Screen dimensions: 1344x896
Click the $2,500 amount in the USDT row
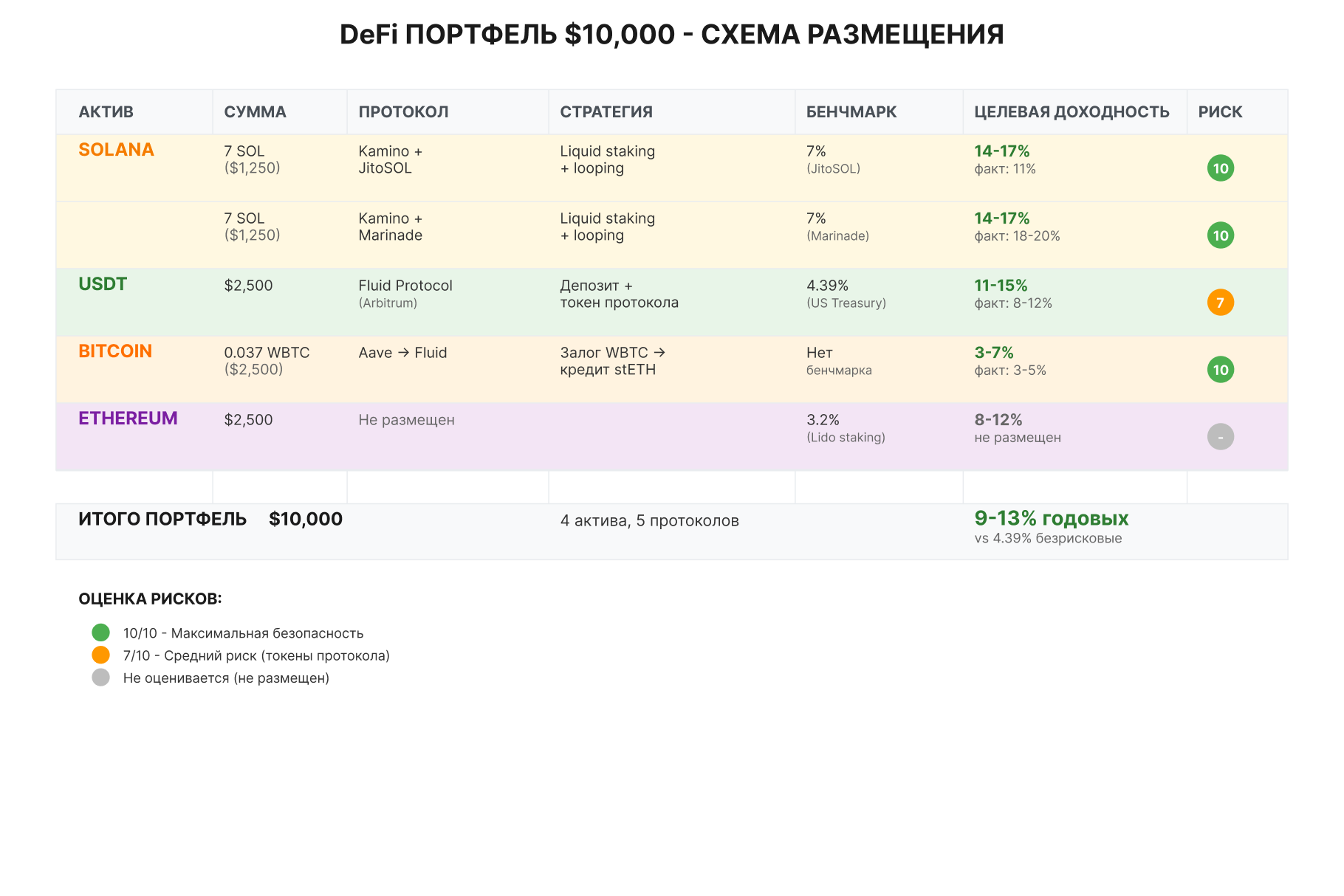click(x=248, y=286)
